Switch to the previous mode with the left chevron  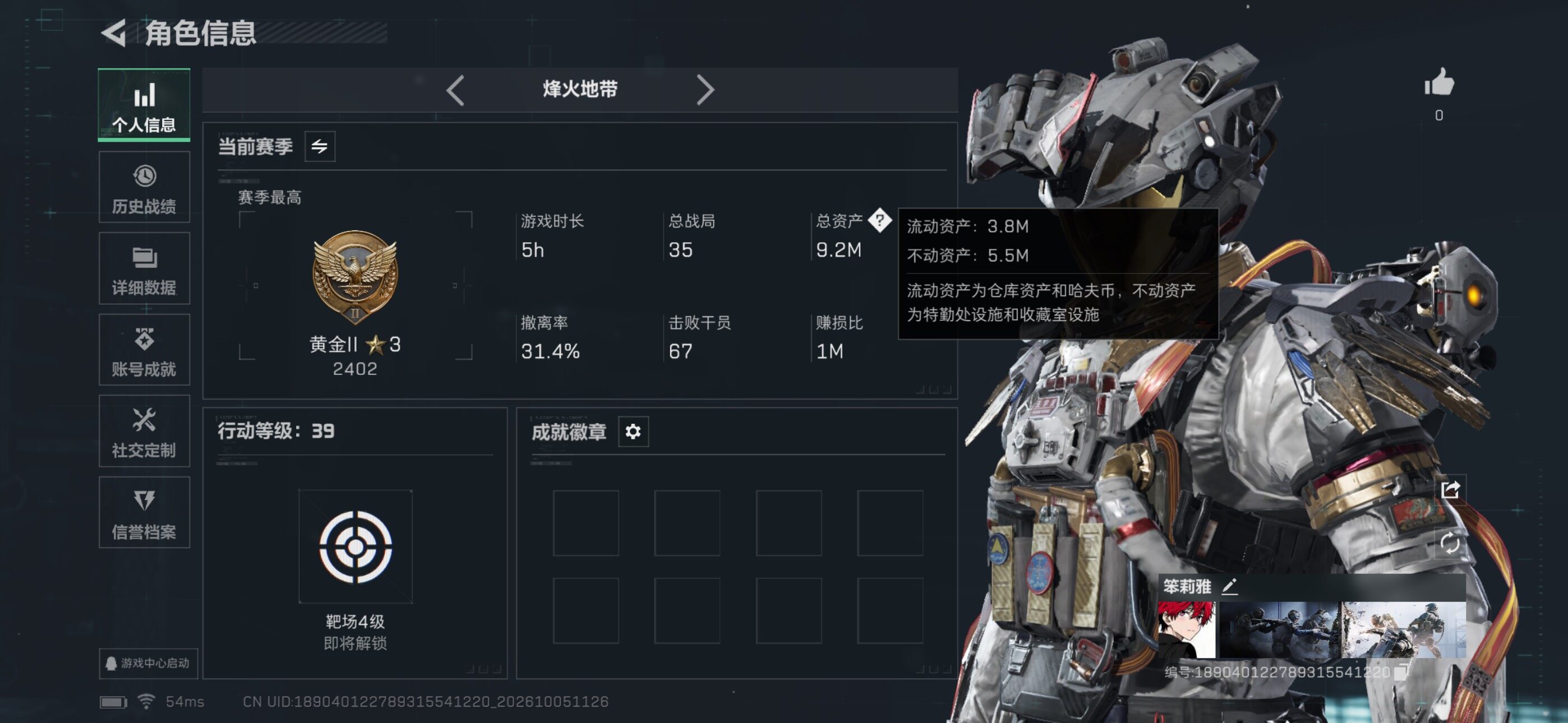455,90
